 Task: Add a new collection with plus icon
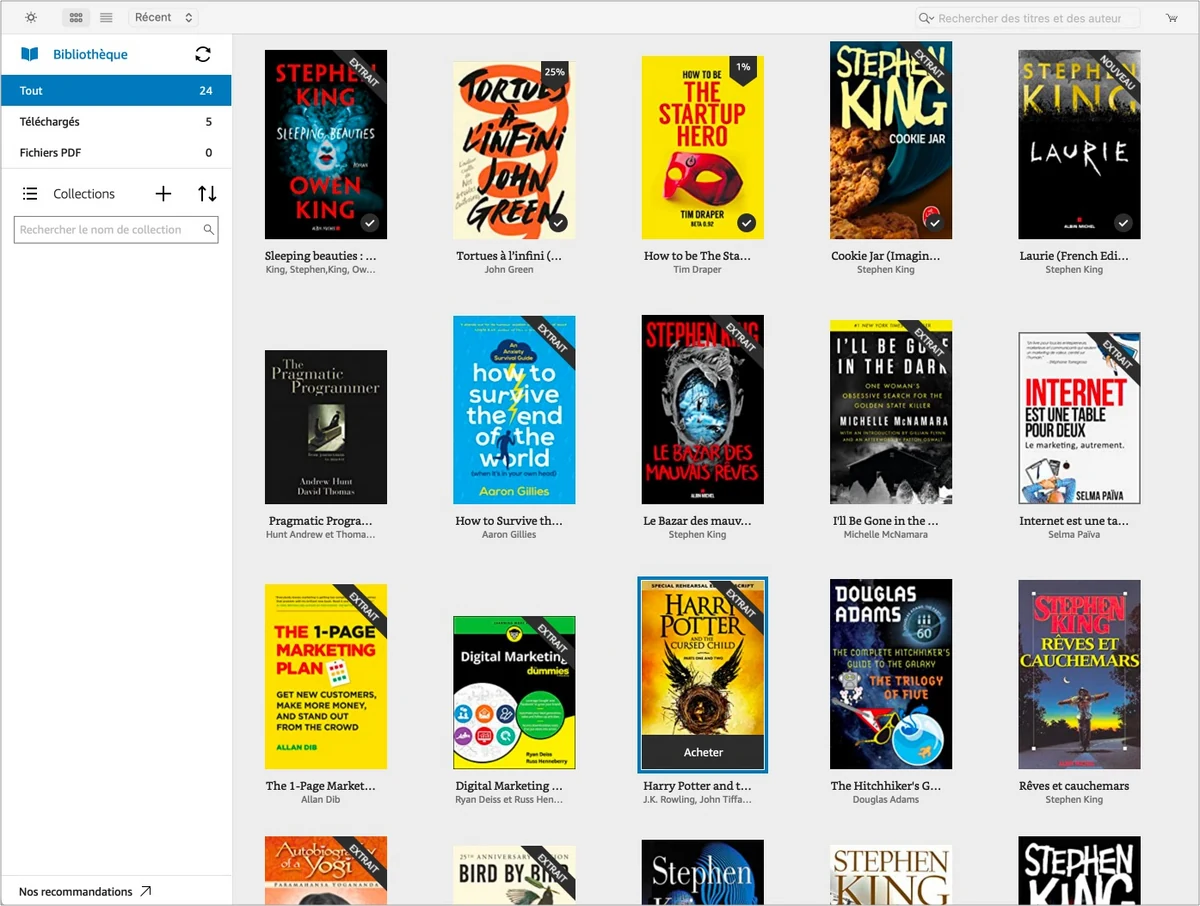click(x=164, y=194)
